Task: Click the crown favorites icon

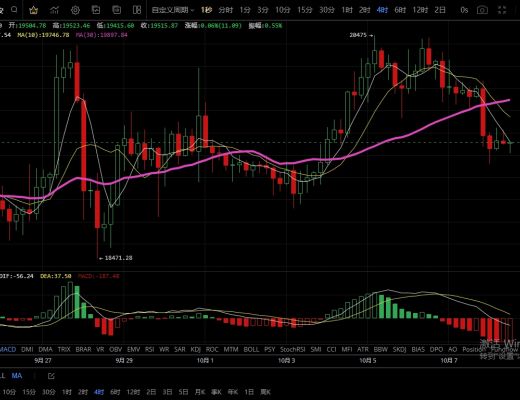Action: click(33, 10)
